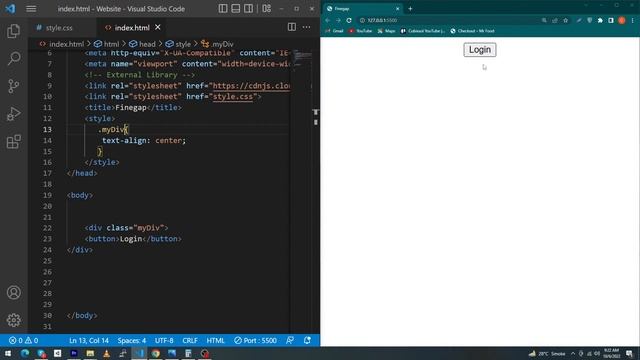640x360 pixels.
Task: Change the CRLF end of line sequence
Action: pos(190,340)
